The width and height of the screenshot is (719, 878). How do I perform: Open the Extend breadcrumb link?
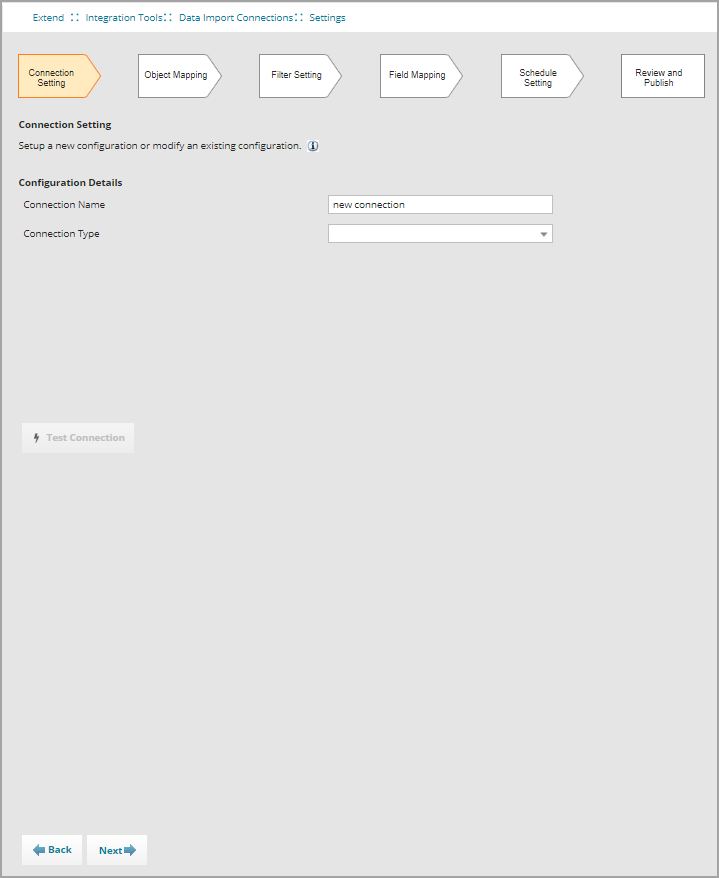point(48,18)
